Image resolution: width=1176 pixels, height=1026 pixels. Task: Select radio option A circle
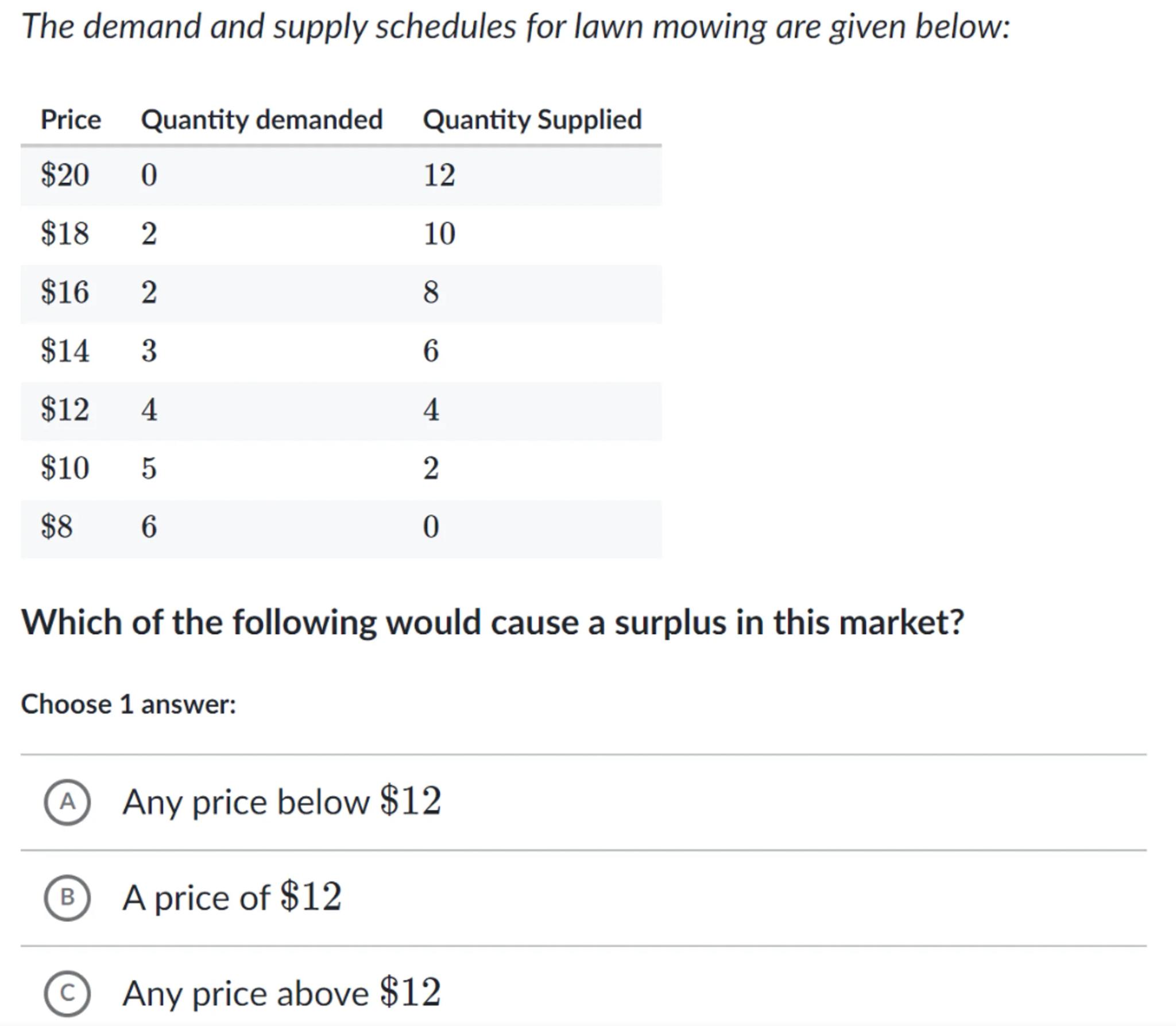[67, 802]
